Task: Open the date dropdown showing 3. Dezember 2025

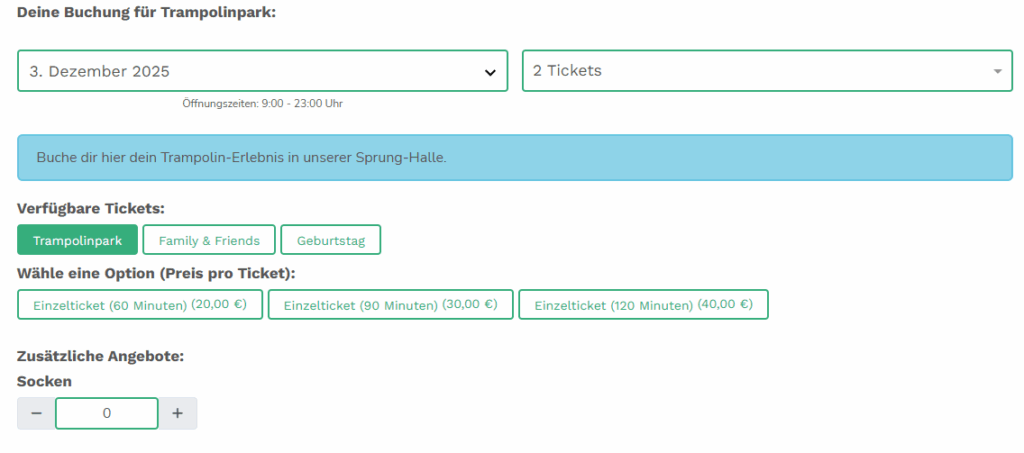Action: tap(250, 71)
